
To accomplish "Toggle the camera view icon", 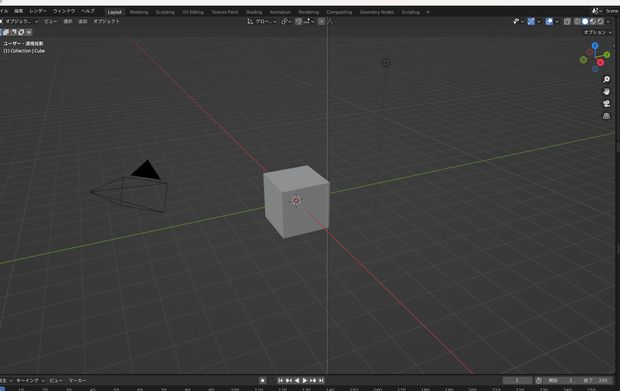I will [x=606, y=104].
